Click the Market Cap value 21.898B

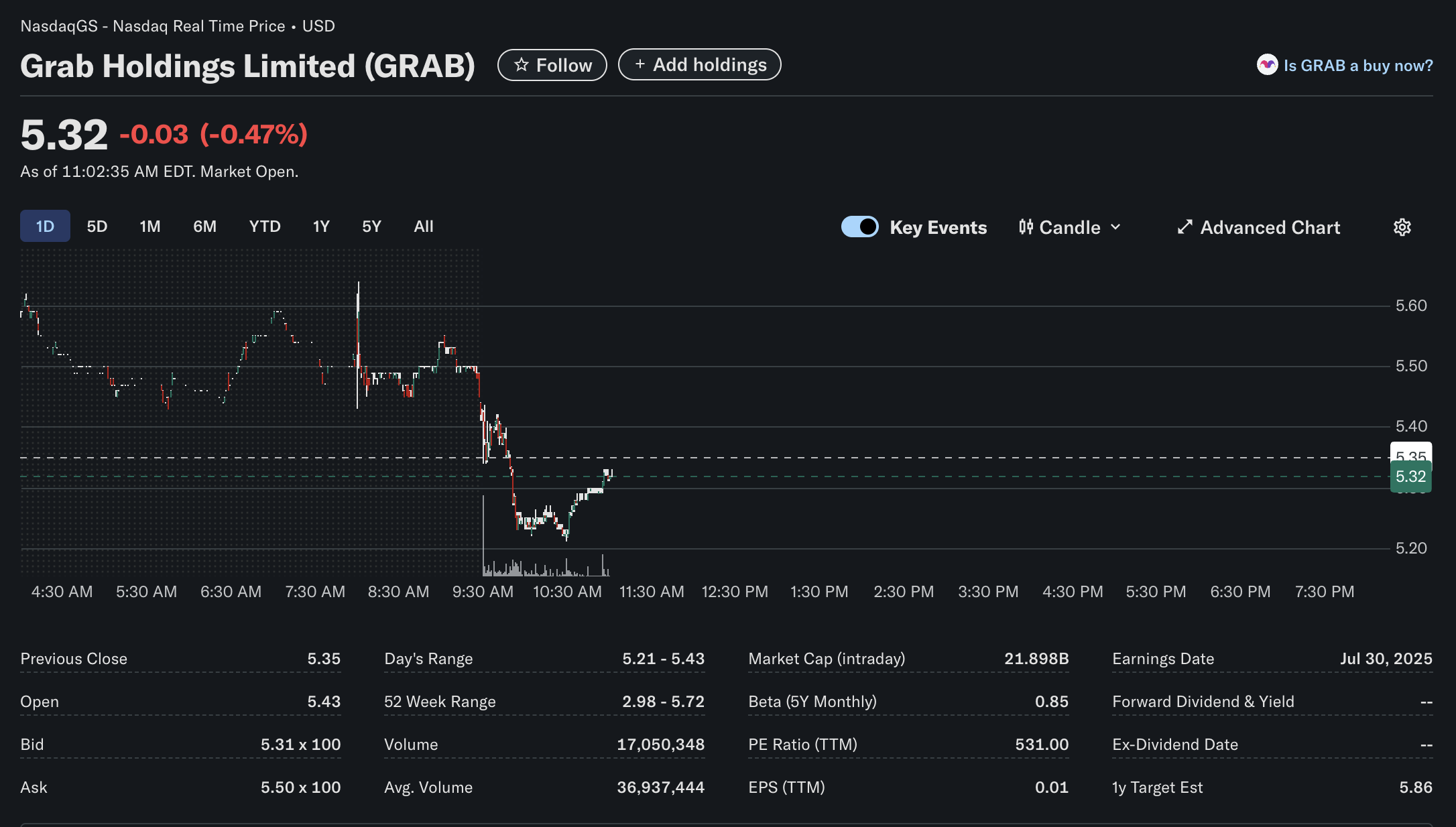pos(1036,659)
